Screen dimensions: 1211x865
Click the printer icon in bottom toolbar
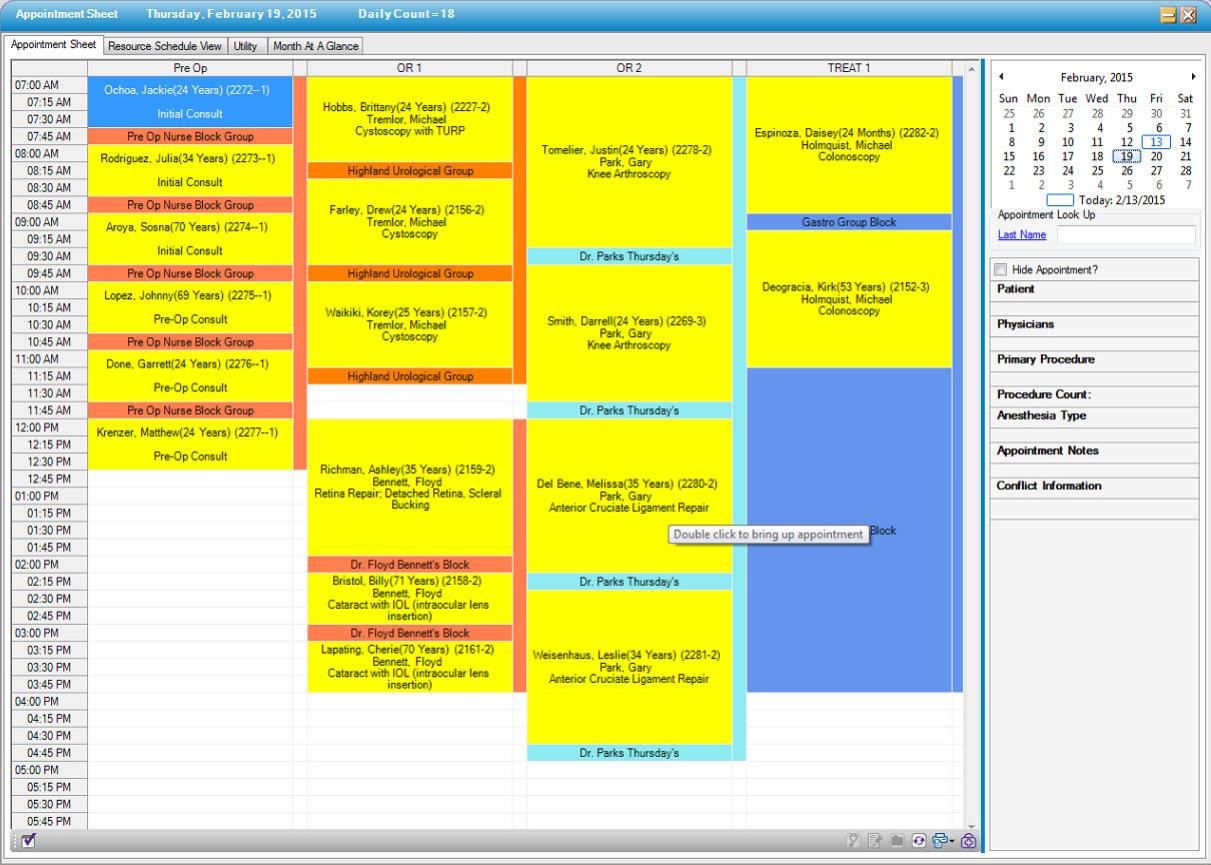[x=938, y=841]
